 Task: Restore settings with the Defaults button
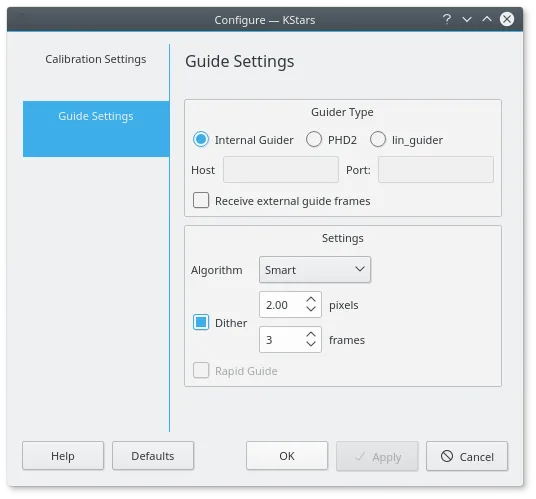click(x=153, y=456)
